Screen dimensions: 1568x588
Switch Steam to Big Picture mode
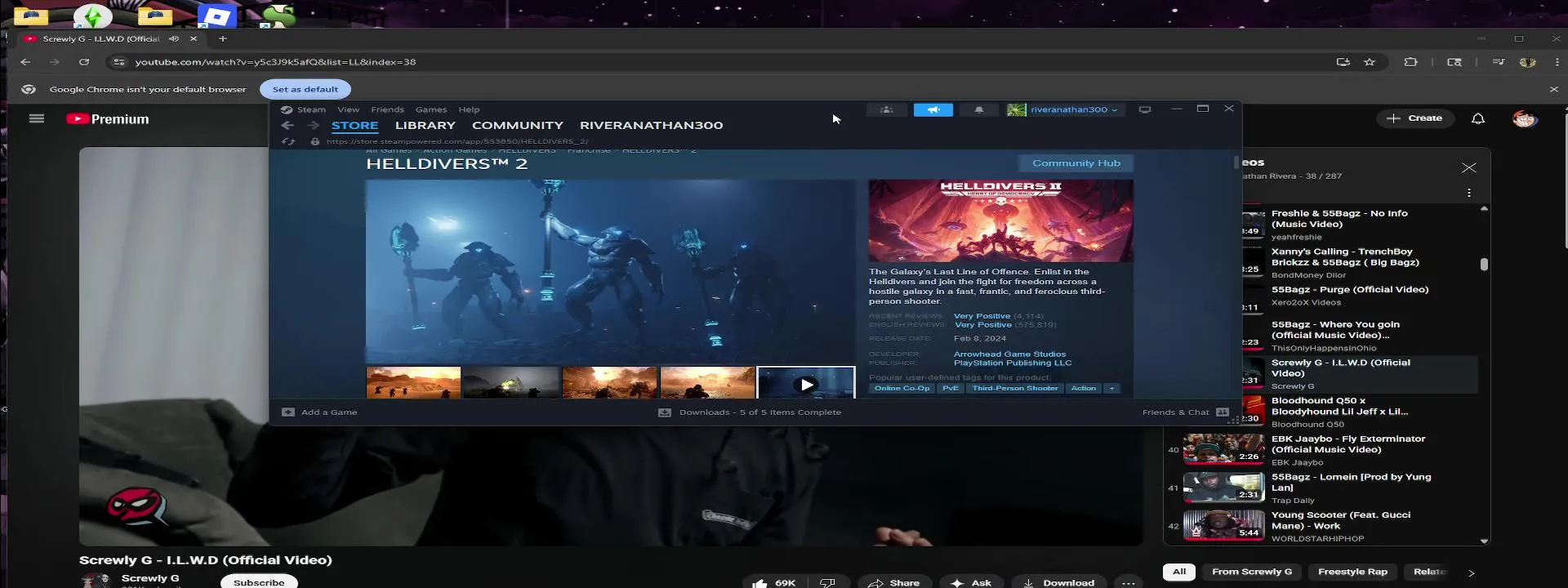click(1145, 109)
